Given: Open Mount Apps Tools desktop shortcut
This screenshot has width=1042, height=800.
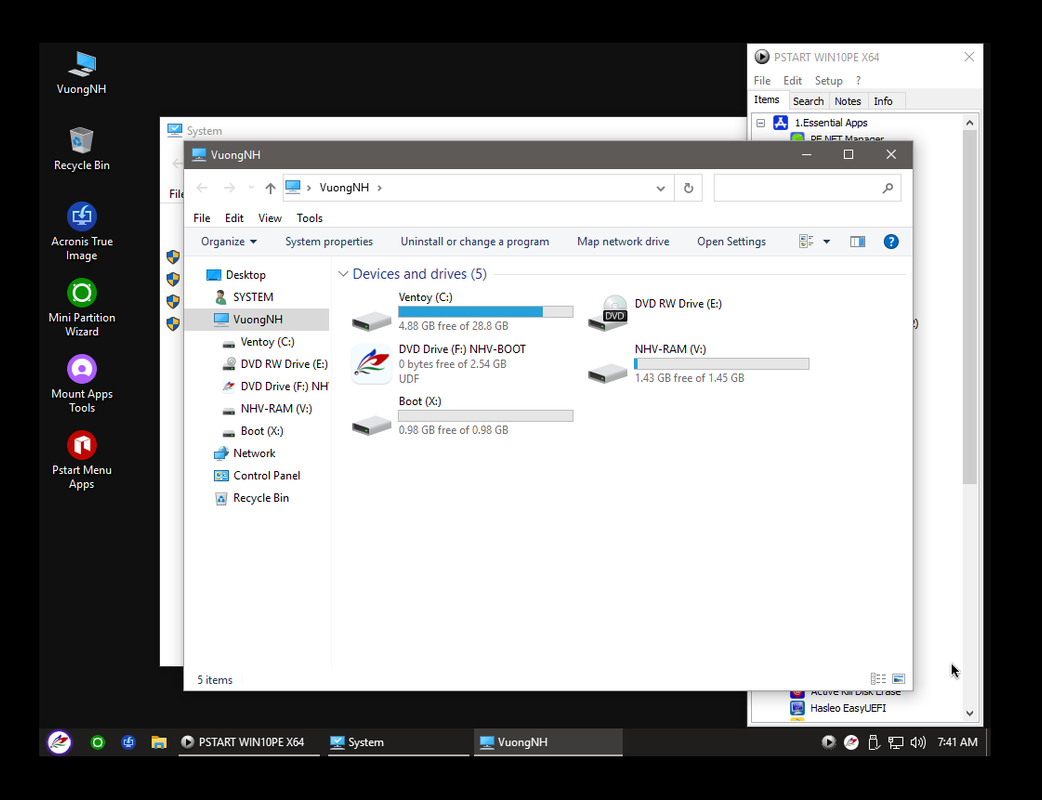Looking at the screenshot, I should (82, 384).
